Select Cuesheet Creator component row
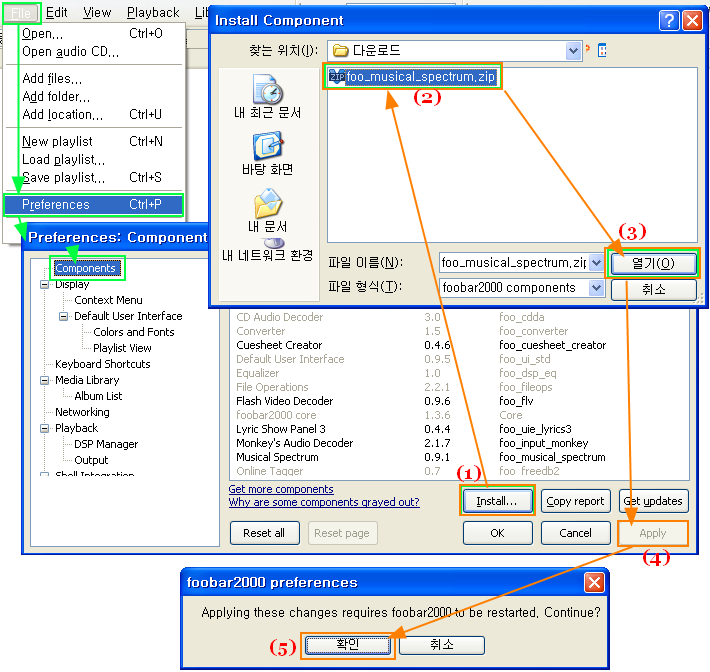Image resolution: width=710 pixels, height=672 pixels. [x=459, y=345]
